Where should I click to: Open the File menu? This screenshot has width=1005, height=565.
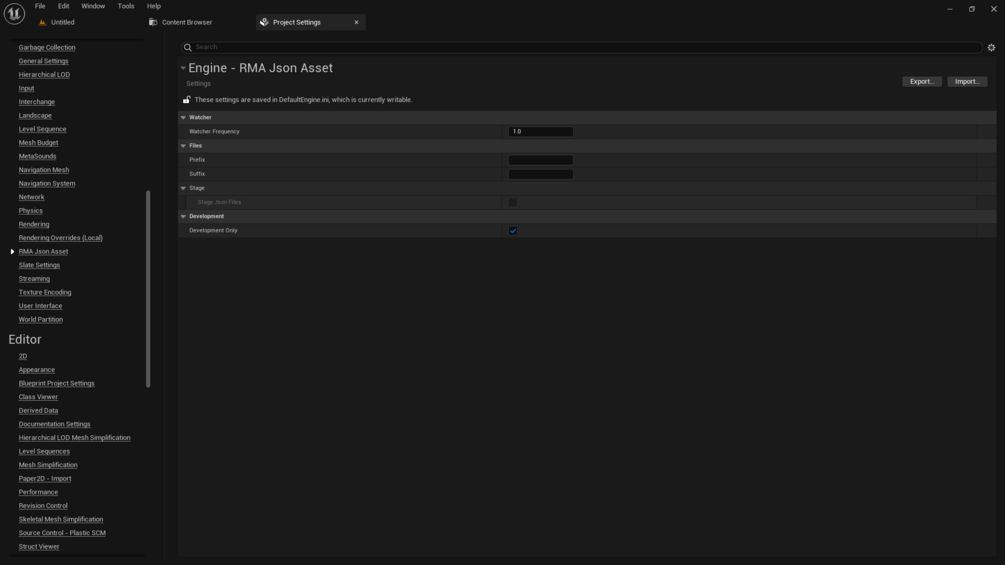pyautogui.click(x=40, y=6)
